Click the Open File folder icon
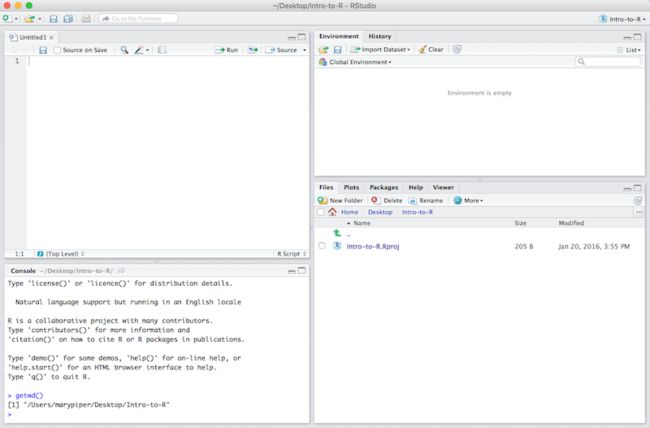650x428 pixels. point(29,19)
